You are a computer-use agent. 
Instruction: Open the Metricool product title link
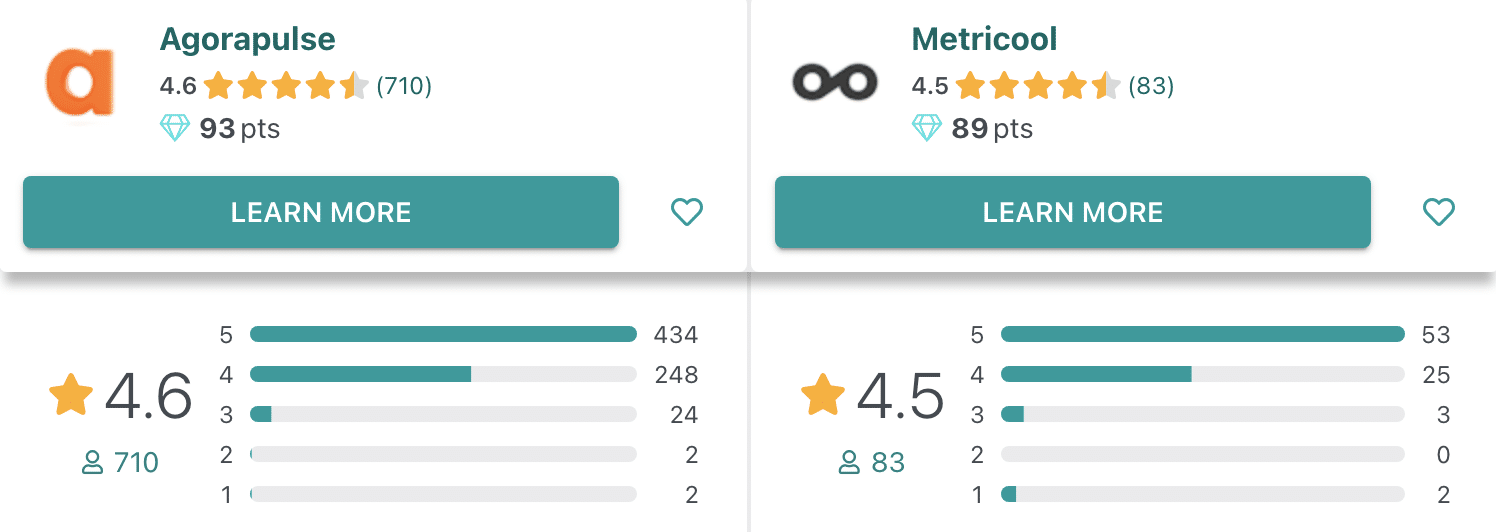984,40
